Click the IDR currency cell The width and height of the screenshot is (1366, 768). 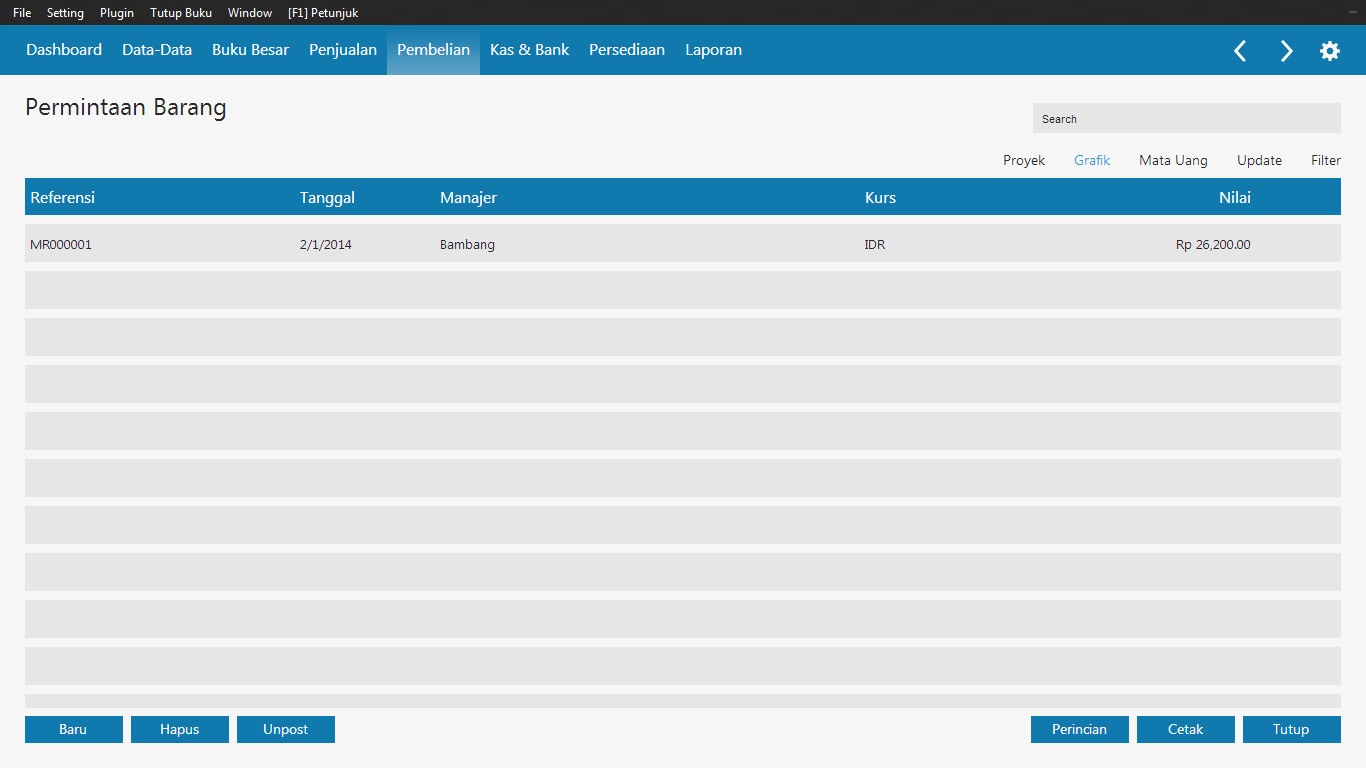(x=875, y=244)
